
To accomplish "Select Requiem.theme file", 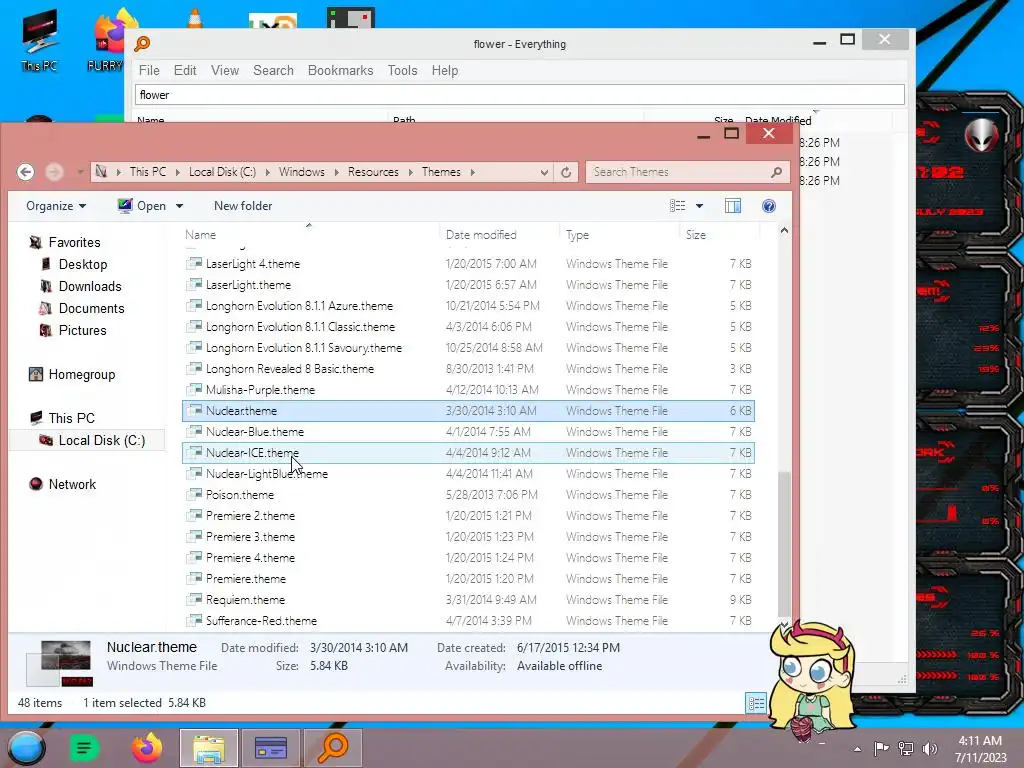I will point(468,600).
